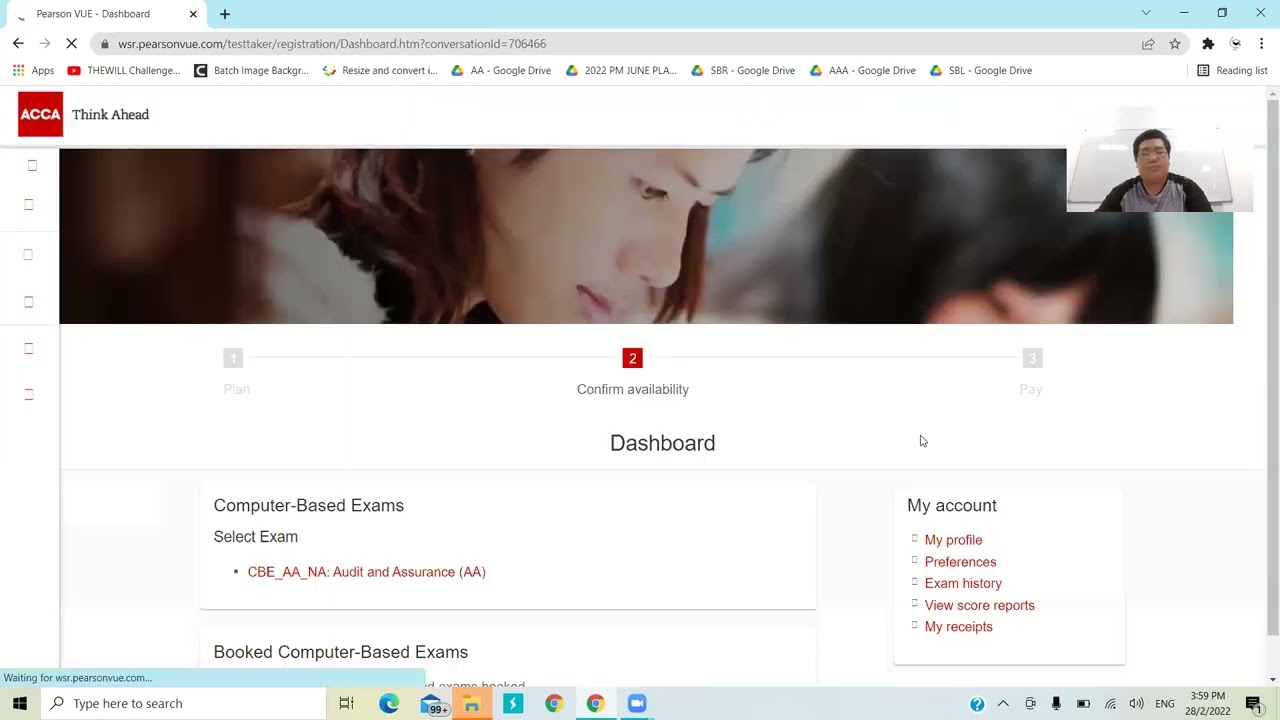View site security lock information

(x=105, y=44)
